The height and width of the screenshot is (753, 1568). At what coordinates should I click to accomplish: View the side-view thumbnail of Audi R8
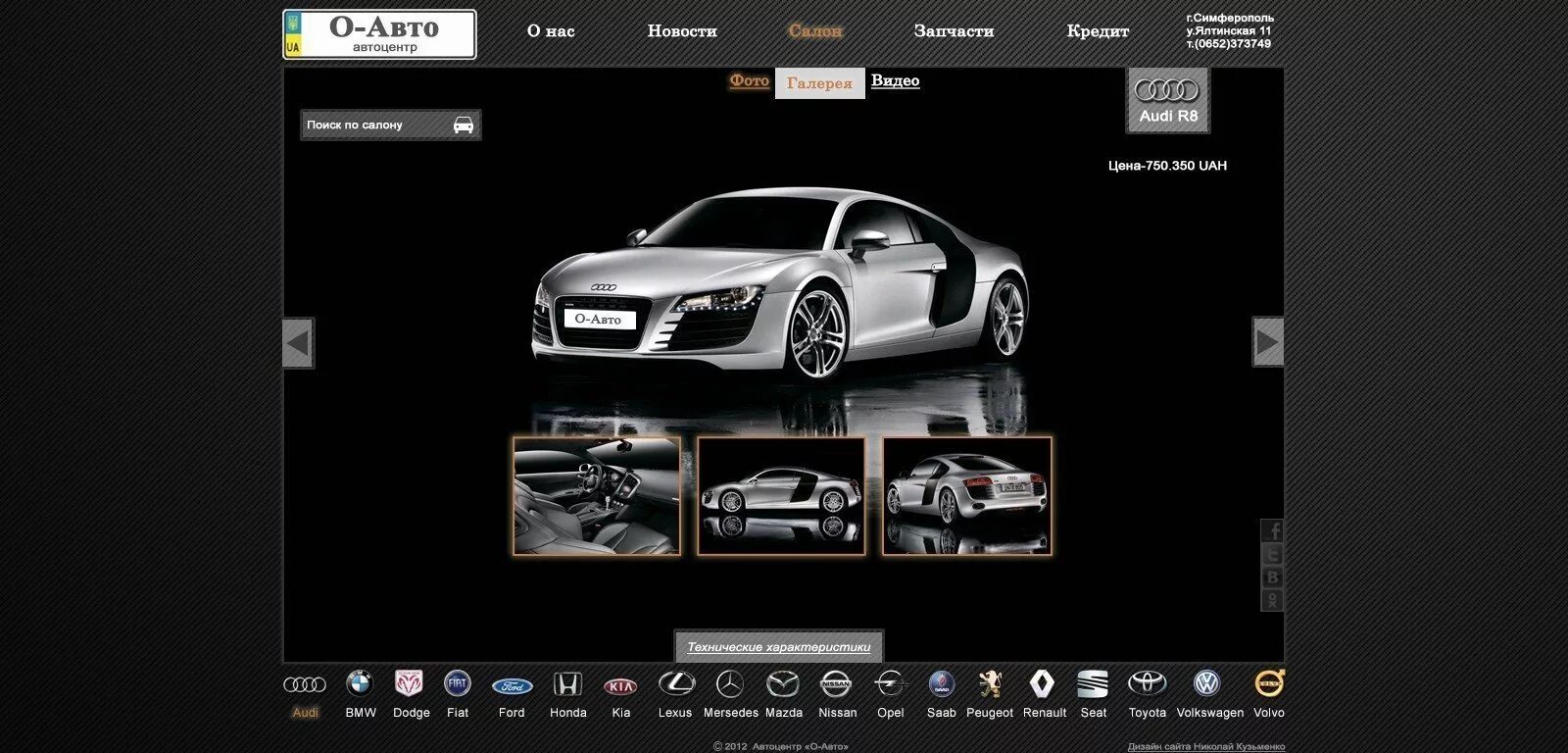point(781,496)
